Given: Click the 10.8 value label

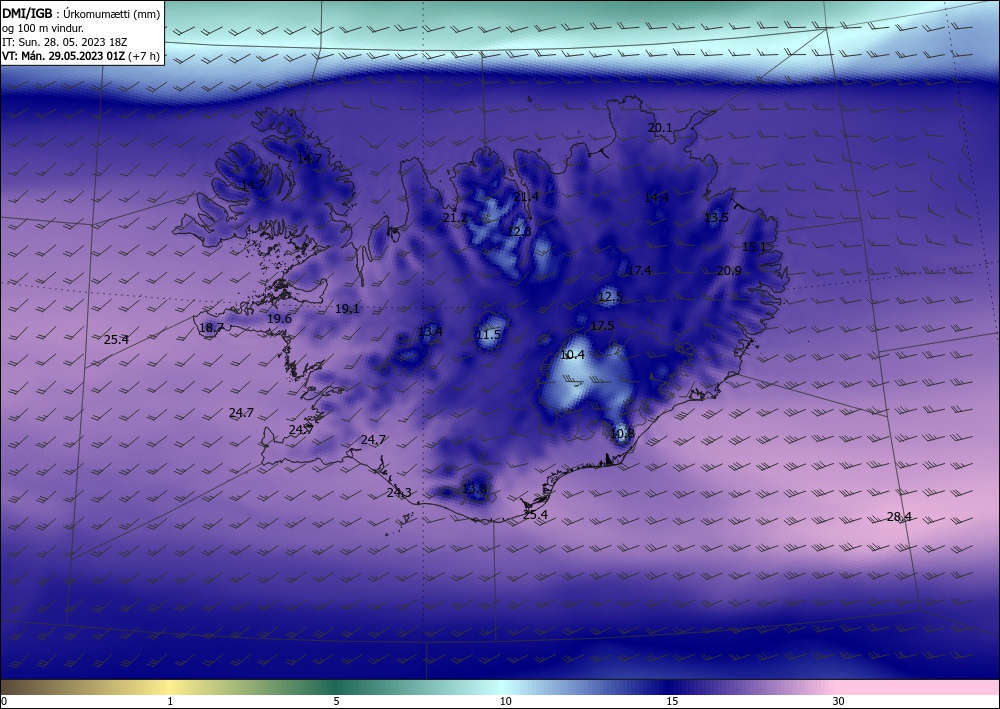Looking at the screenshot, I should 622,434.
